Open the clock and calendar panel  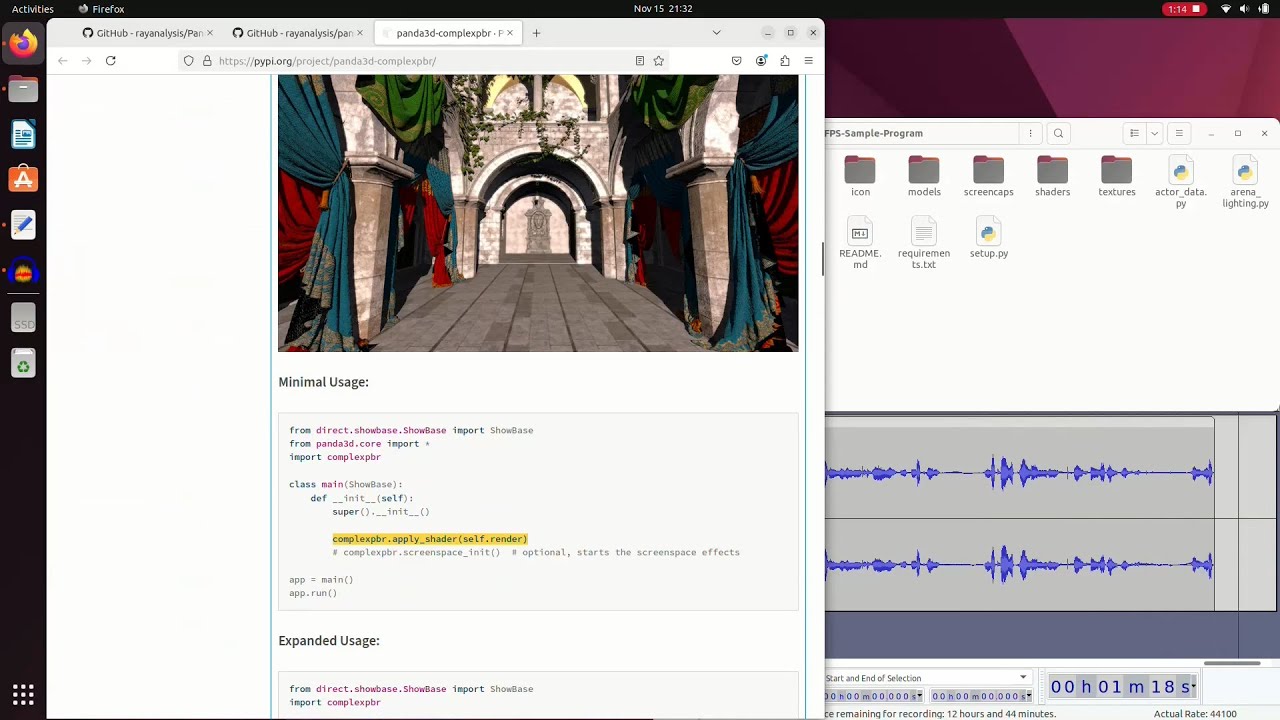tap(663, 9)
